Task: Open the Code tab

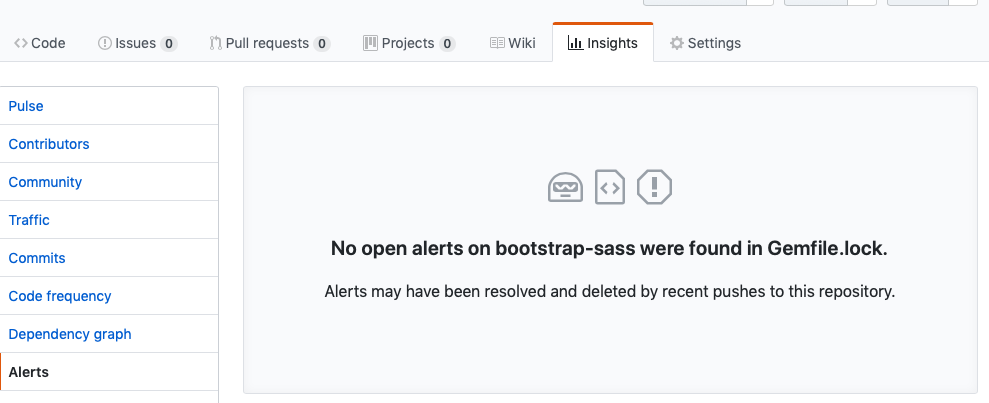Action: point(40,43)
